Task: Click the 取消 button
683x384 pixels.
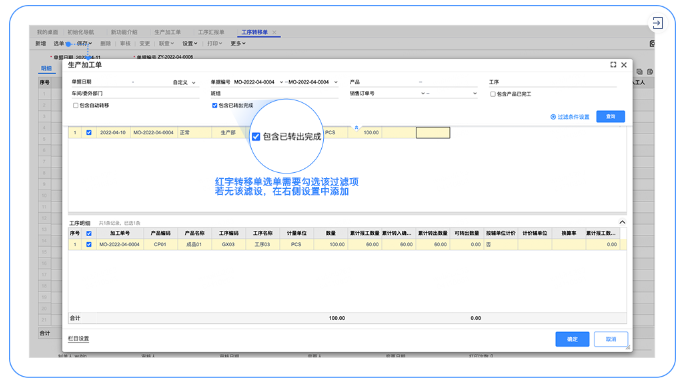Action: [611, 339]
